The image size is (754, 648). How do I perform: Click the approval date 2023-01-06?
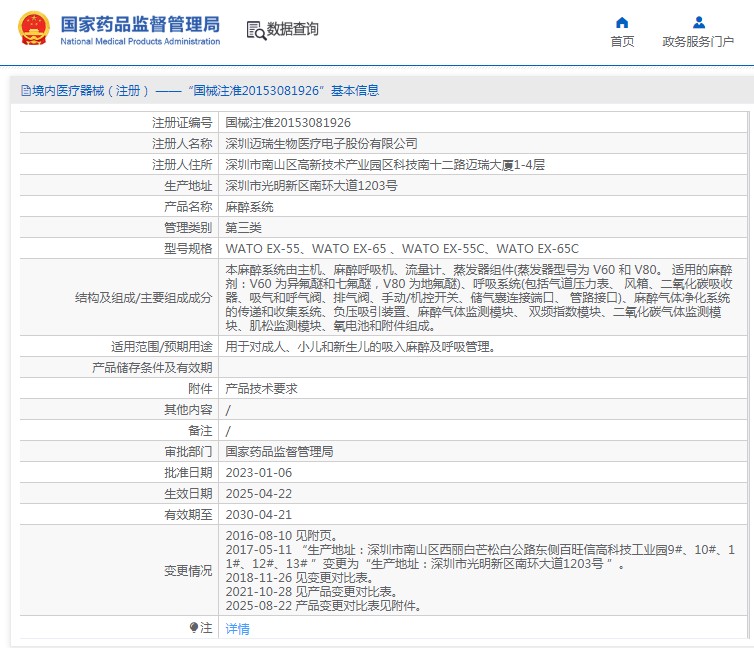click(x=259, y=473)
